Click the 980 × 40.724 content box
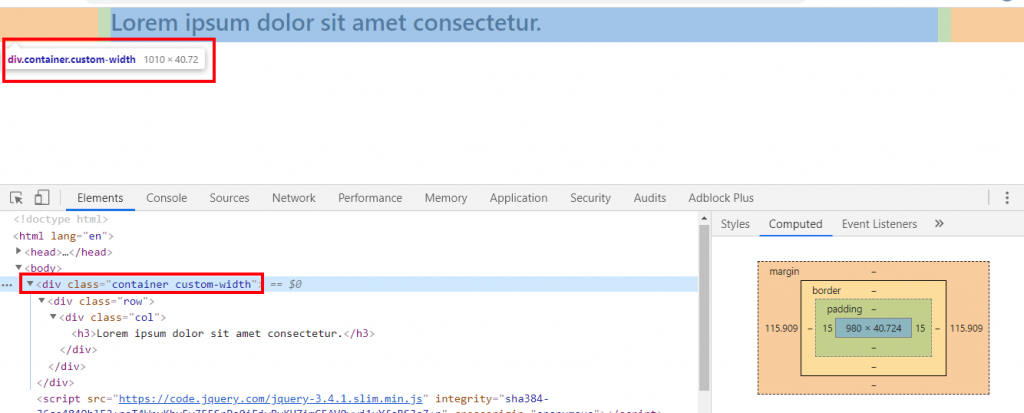This screenshot has height=413, width=1024. click(873, 329)
